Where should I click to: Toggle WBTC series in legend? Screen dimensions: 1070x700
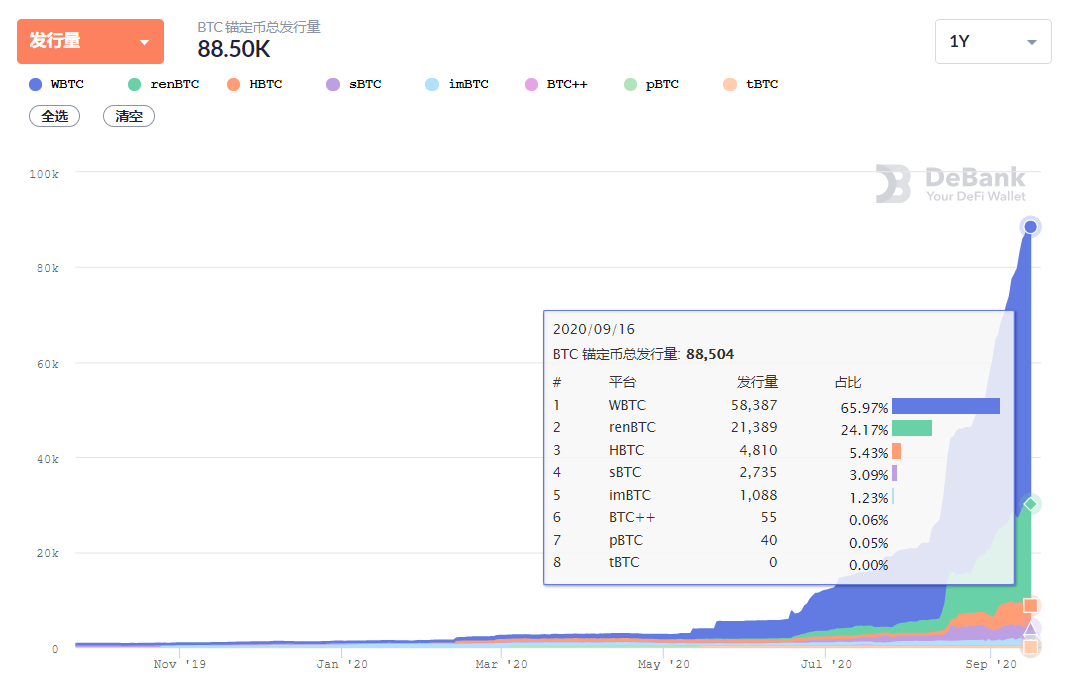click(57, 84)
